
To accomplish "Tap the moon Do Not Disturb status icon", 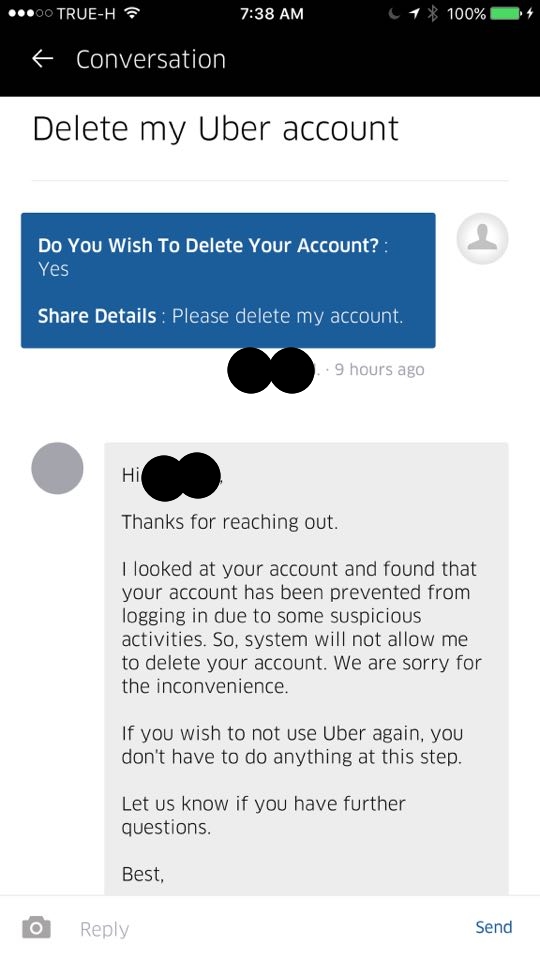I will click(395, 13).
